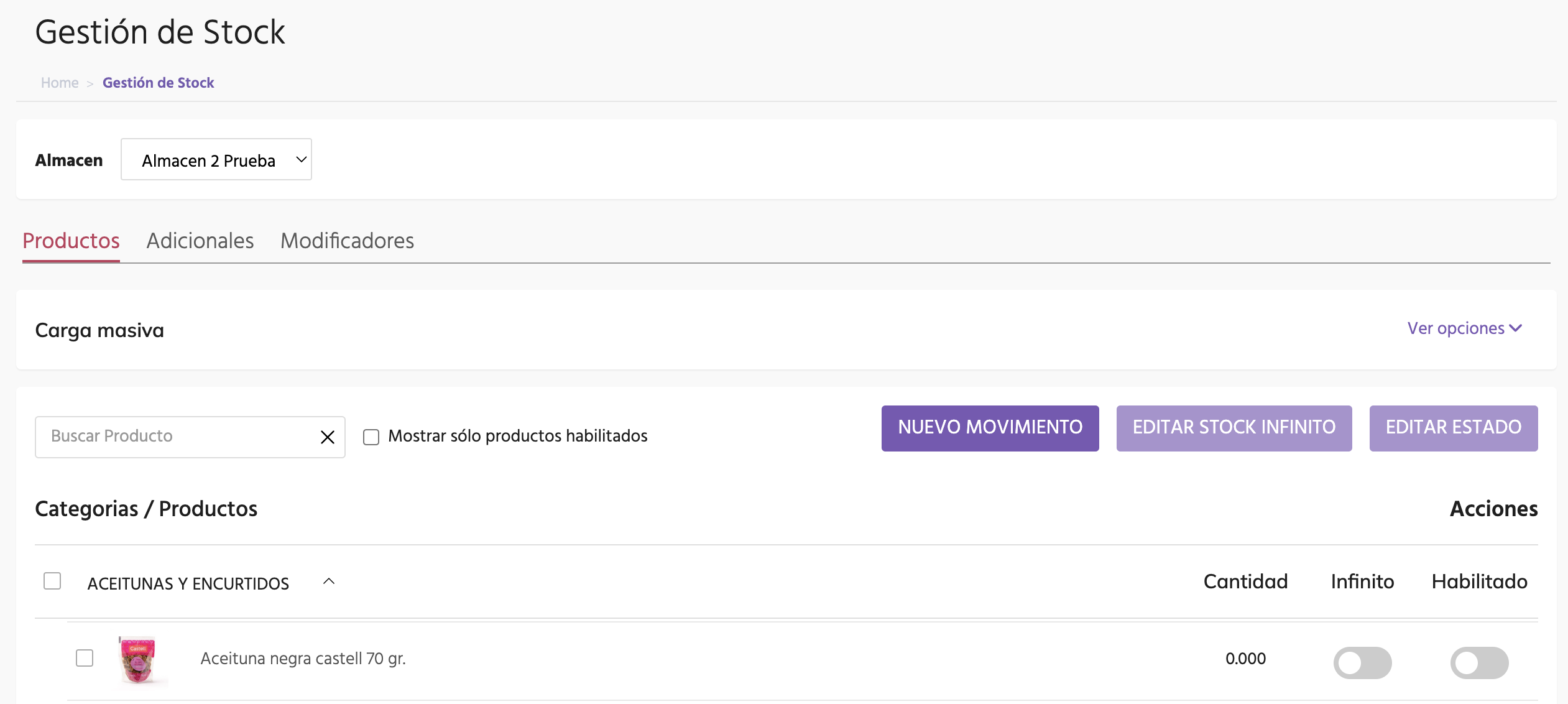Collapse the ACEITUNAS Y ENCURTIDOS category chevron
The height and width of the screenshot is (704, 1568).
click(x=329, y=581)
